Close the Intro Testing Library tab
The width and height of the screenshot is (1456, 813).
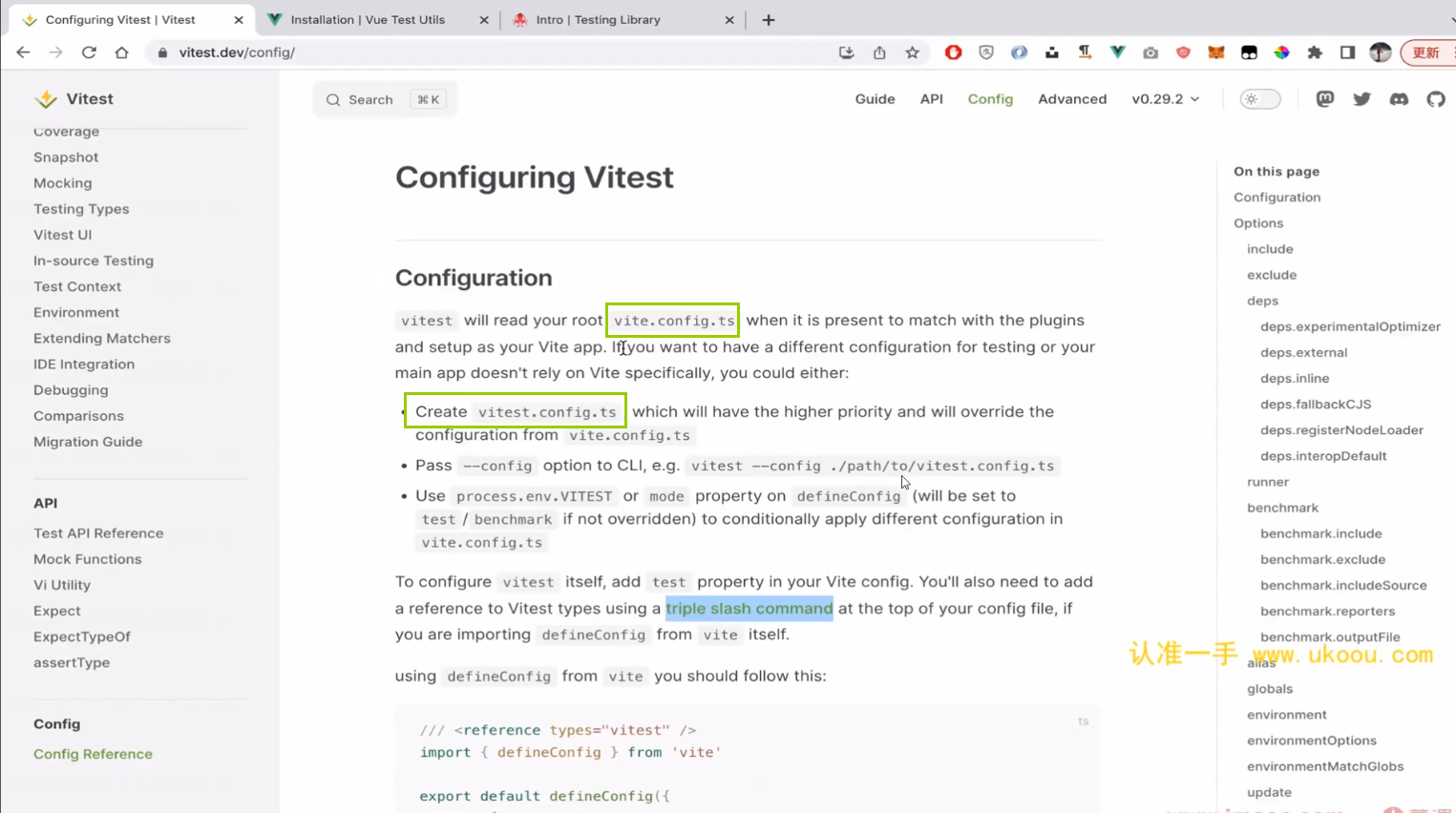tap(729, 19)
